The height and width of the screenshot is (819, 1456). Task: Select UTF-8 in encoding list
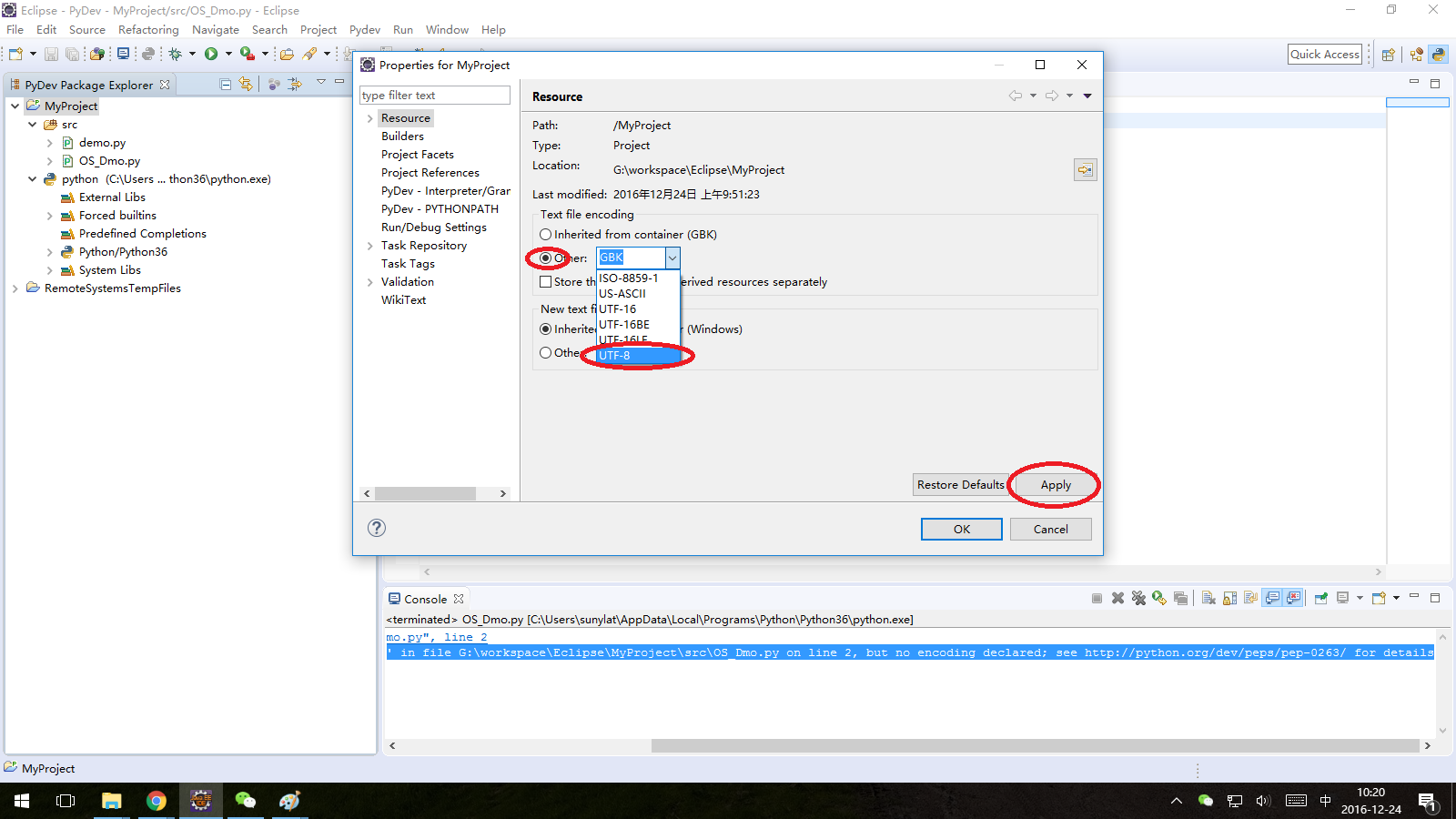[x=639, y=356]
